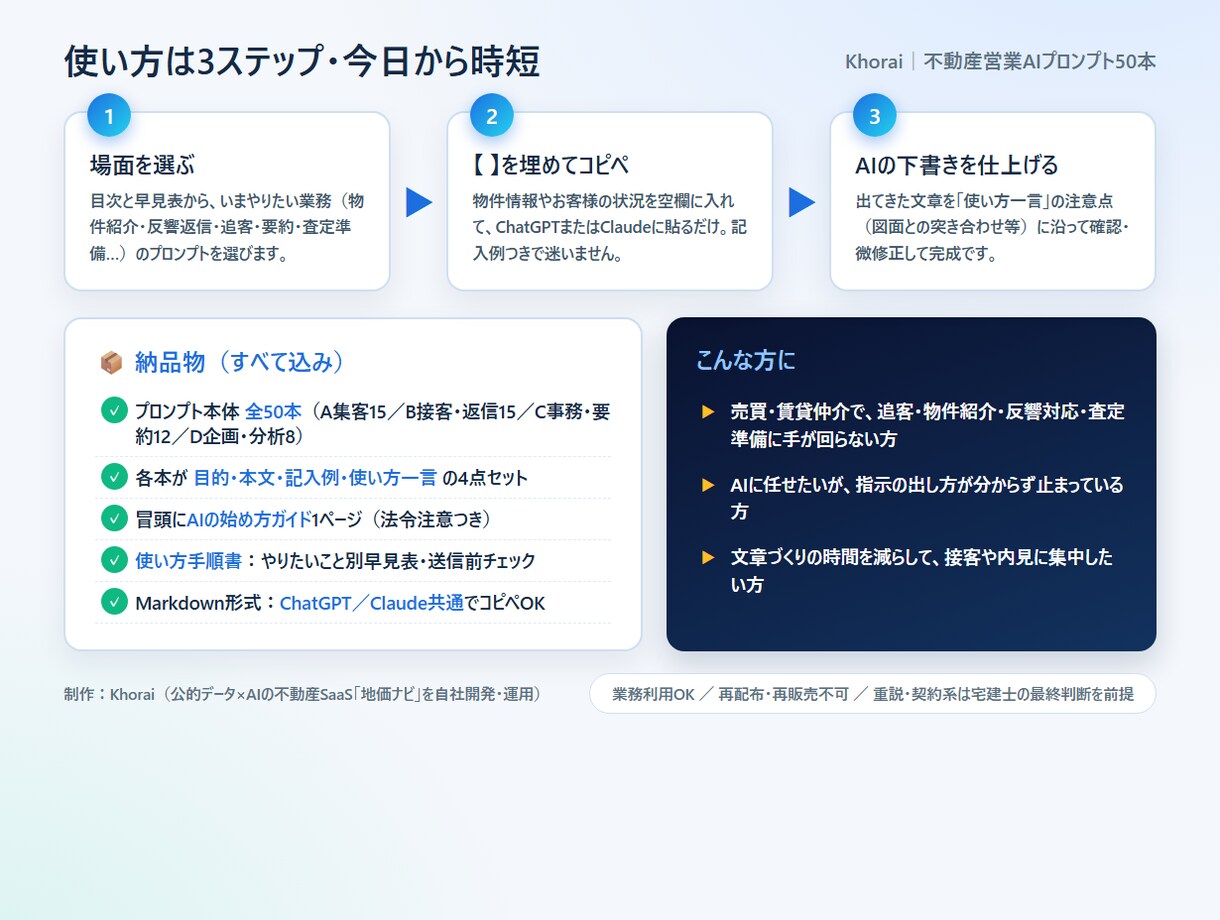1220x920 pixels.
Task: Click the blue step 3 circle badge
Action: coord(874,116)
